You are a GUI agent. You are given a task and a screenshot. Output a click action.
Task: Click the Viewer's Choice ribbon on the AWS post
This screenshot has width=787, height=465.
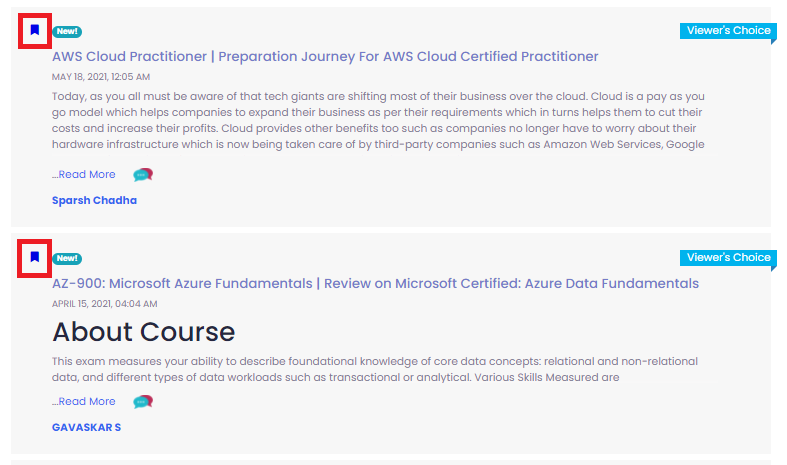pyautogui.click(x=728, y=31)
